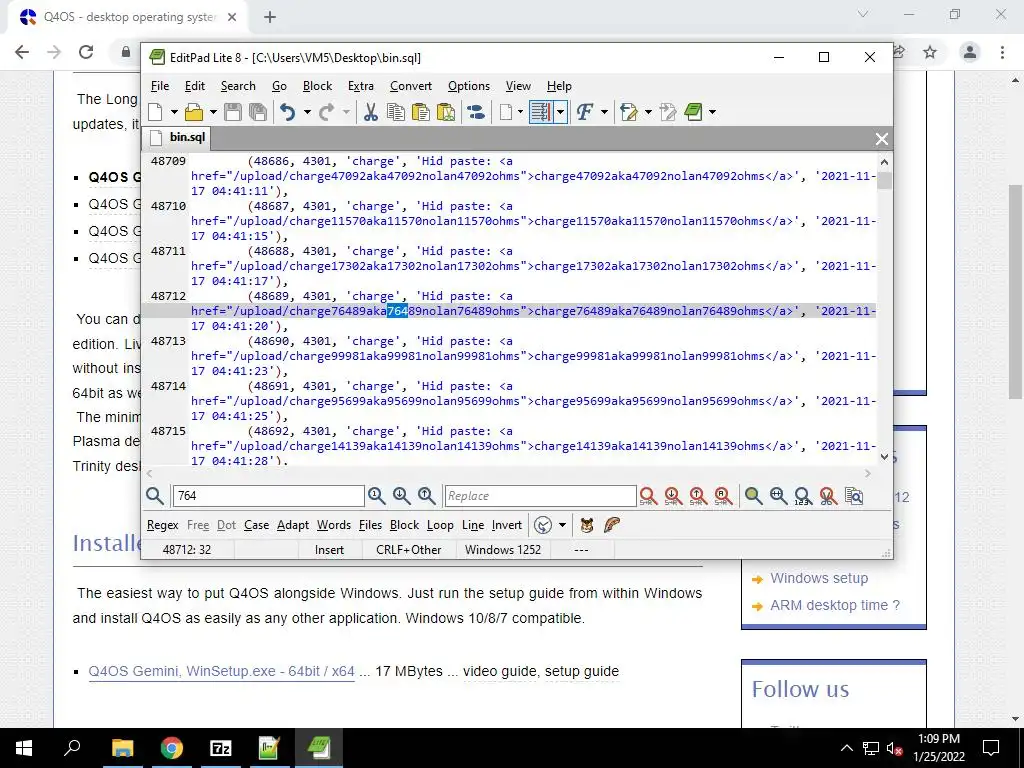The width and height of the screenshot is (1024, 768).
Task: Expand the Open file dropdown arrow
Action: [x=213, y=112]
